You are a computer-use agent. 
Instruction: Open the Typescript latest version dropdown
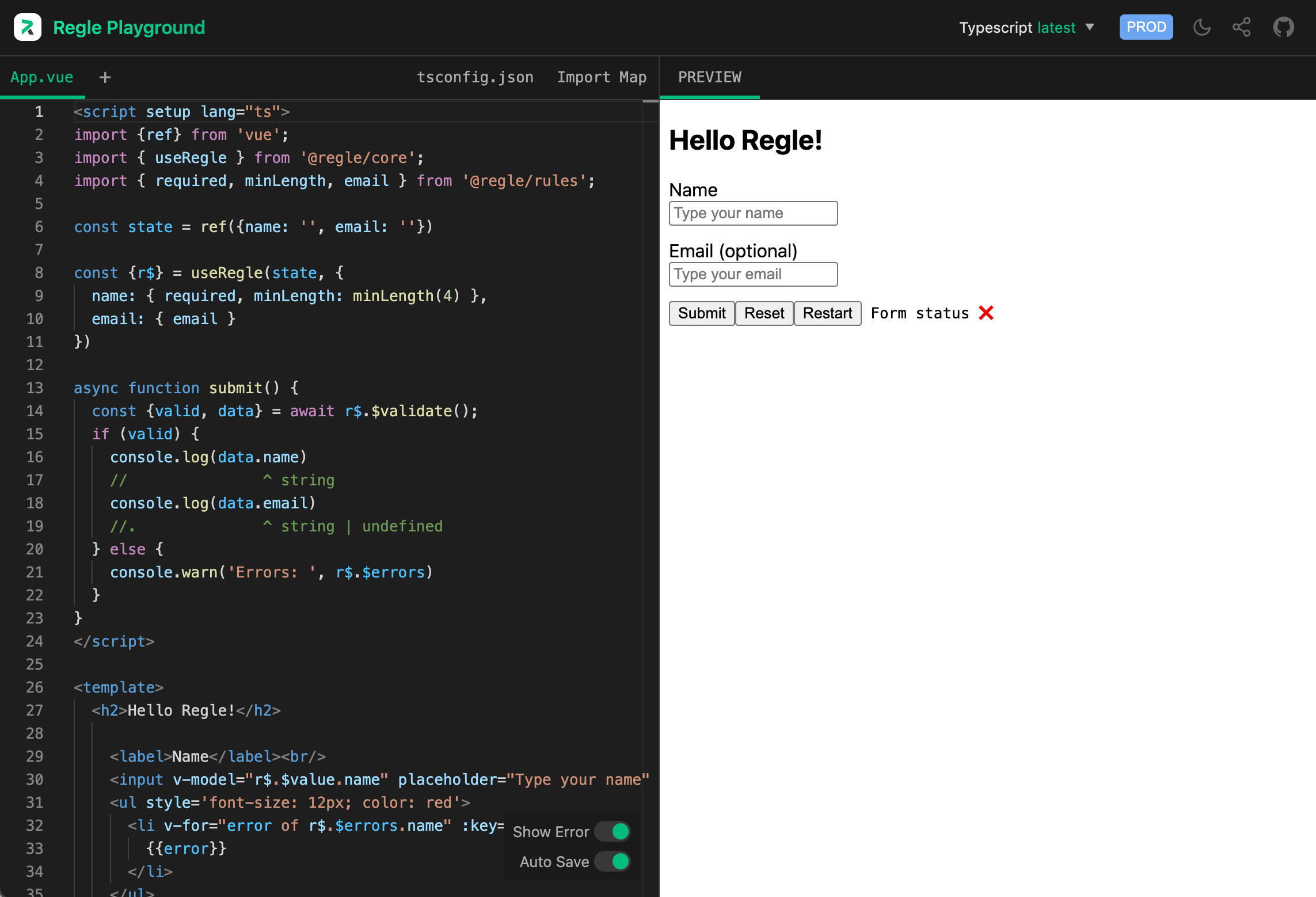(1026, 27)
